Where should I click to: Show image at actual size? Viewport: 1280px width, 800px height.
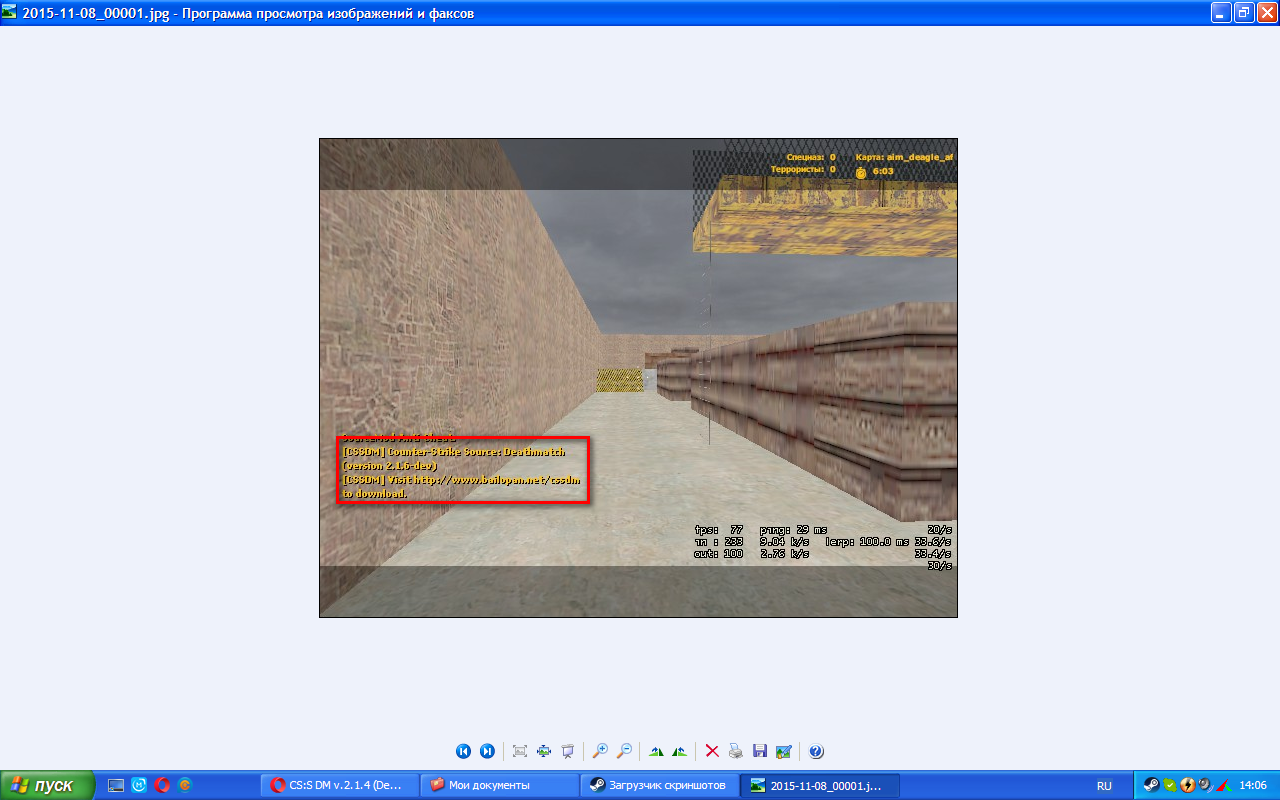(x=544, y=751)
